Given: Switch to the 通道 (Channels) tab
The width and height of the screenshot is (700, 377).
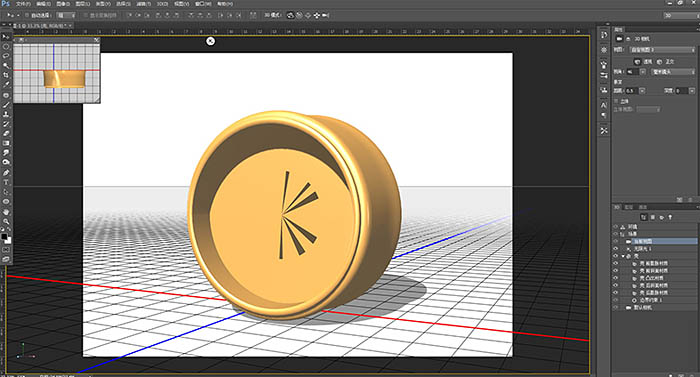Looking at the screenshot, I should (x=643, y=207).
